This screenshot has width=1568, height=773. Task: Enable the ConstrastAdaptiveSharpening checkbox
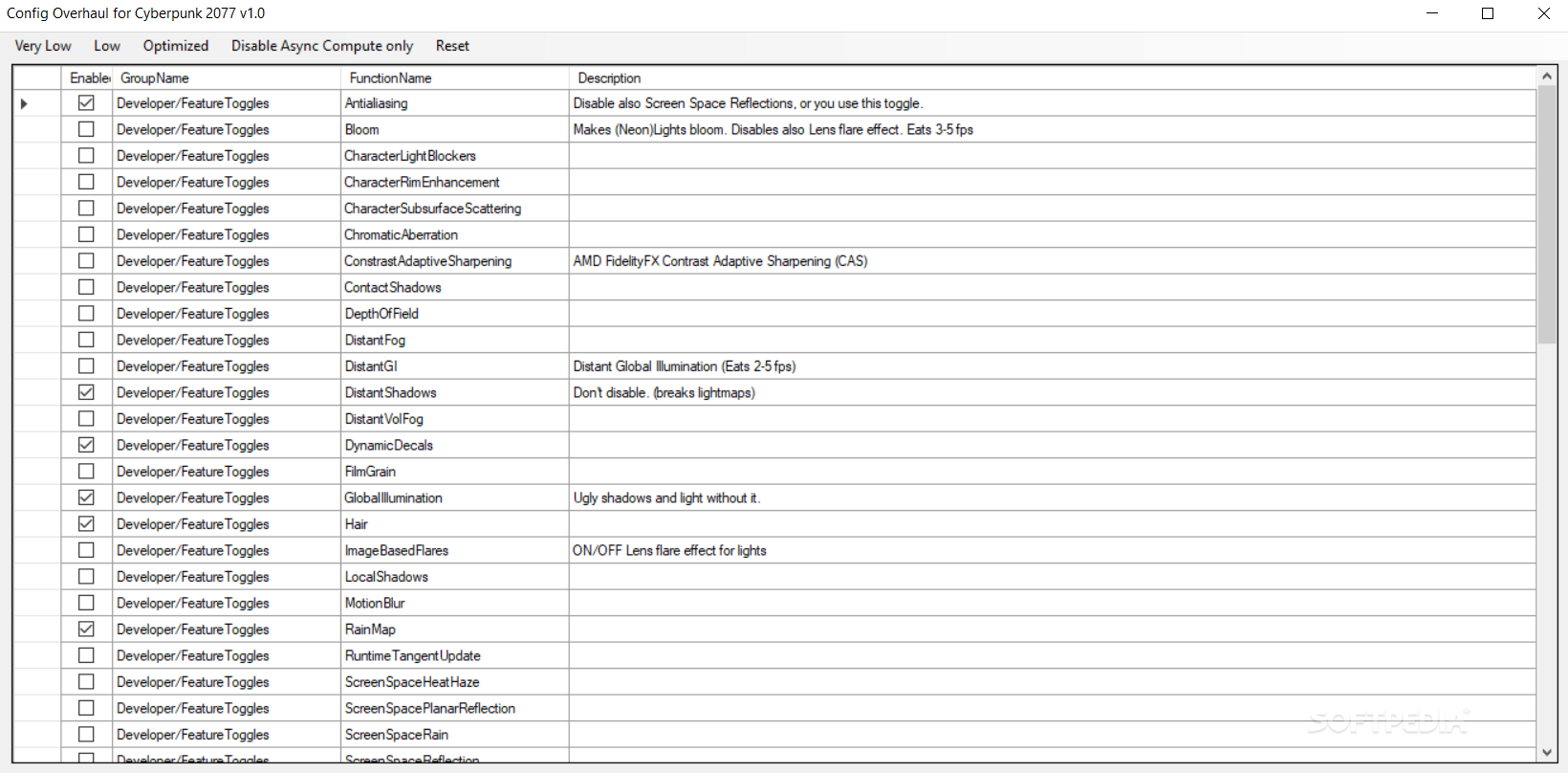coord(86,261)
